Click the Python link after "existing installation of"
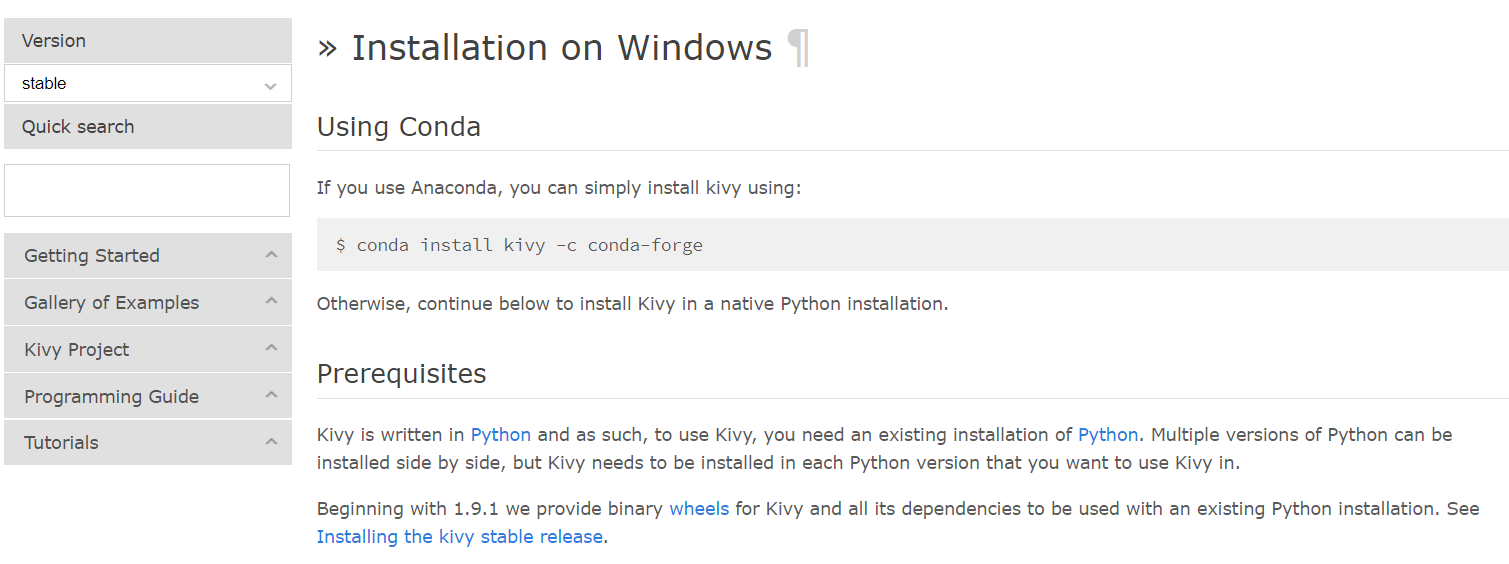This screenshot has height=564, width=1509. (1108, 435)
